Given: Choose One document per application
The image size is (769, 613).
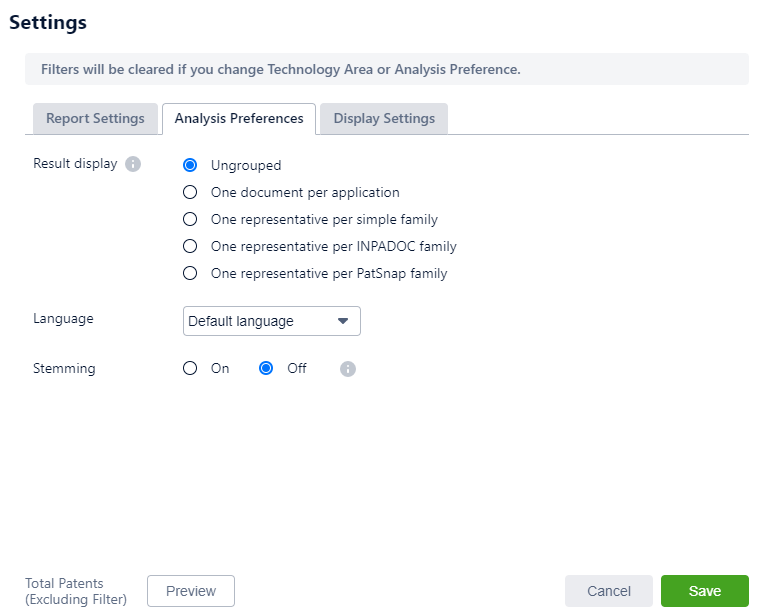Looking at the screenshot, I should click(190, 192).
